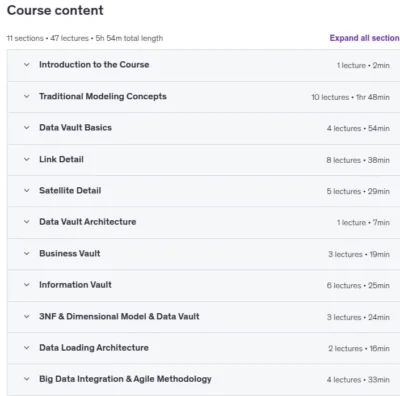Viewport: 400px width, 396px height.
Task: Expand the Introduction to the Course chevron
Action: [27, 65]
